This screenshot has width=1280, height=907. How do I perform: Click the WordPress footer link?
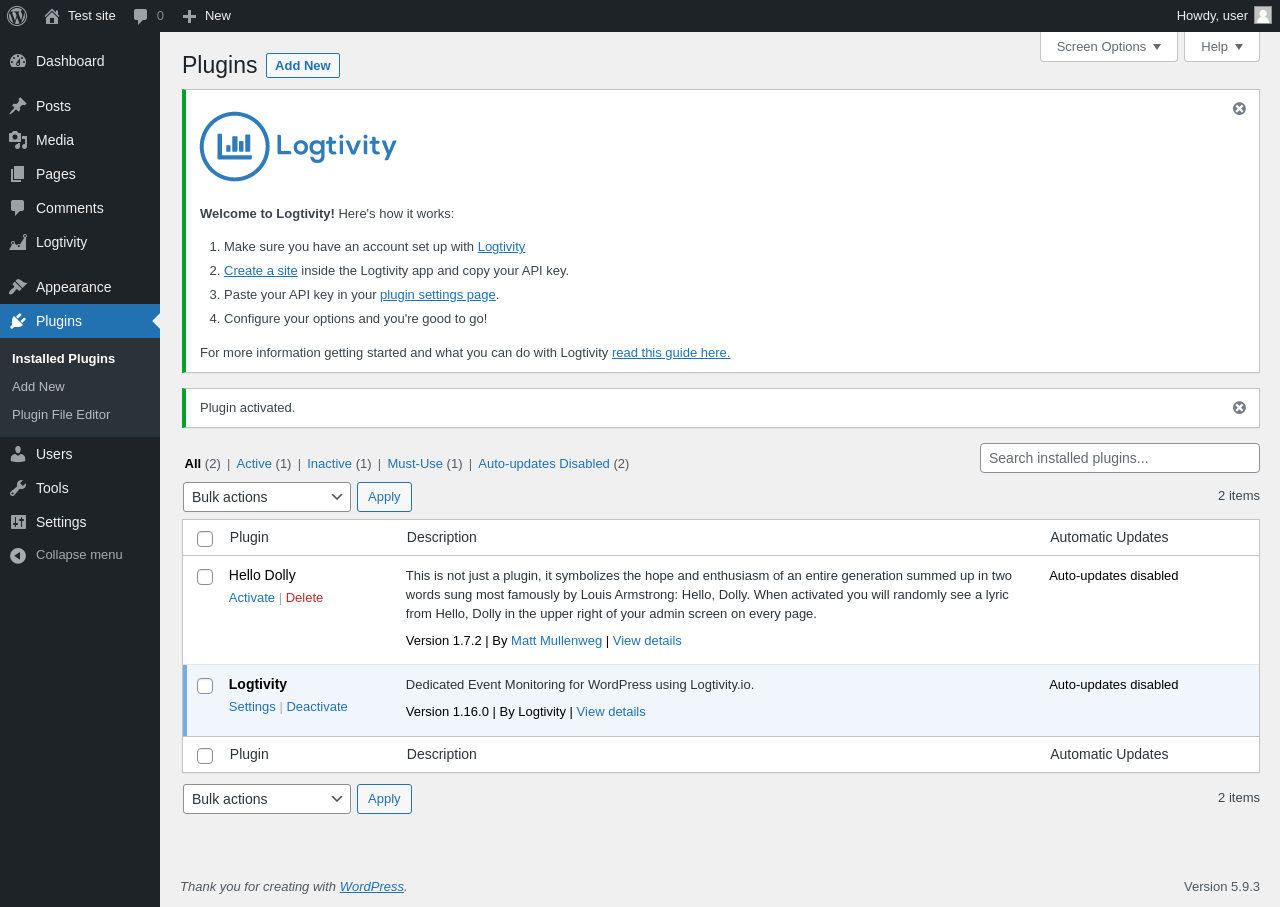pos(372,886)
